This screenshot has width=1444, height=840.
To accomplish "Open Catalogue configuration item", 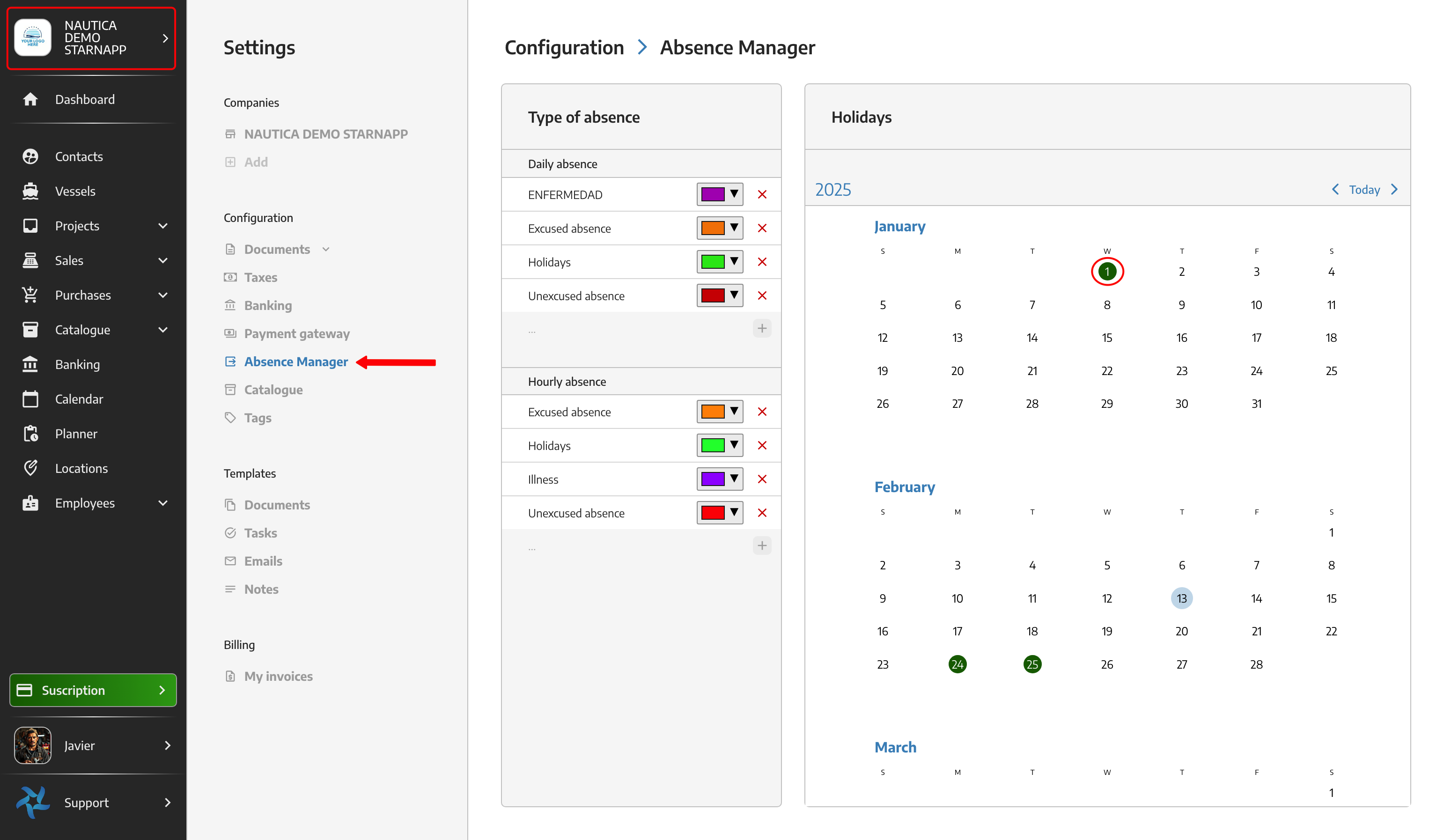I will 264,390.
